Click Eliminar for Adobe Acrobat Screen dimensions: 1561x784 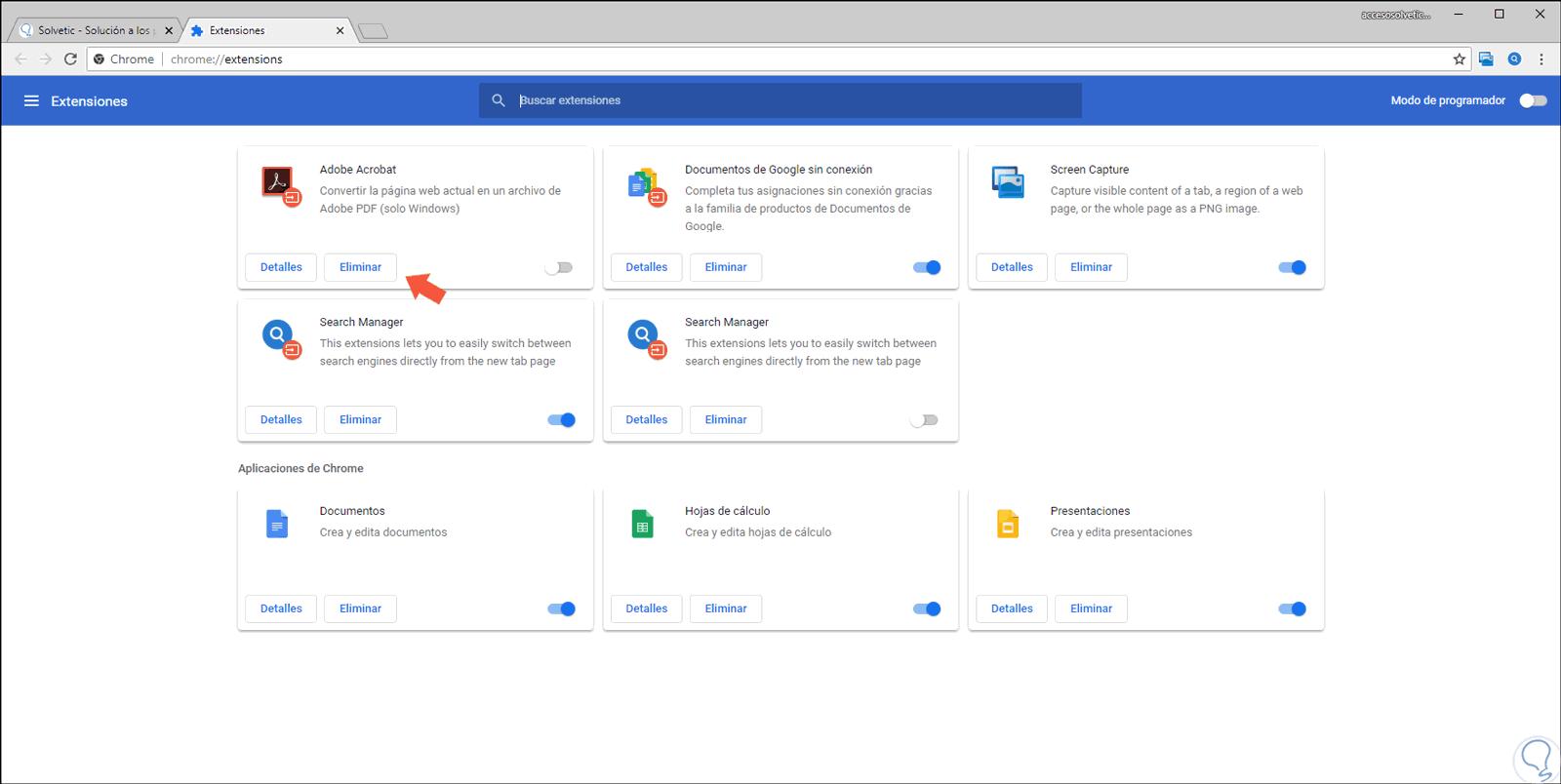[360, 267]
